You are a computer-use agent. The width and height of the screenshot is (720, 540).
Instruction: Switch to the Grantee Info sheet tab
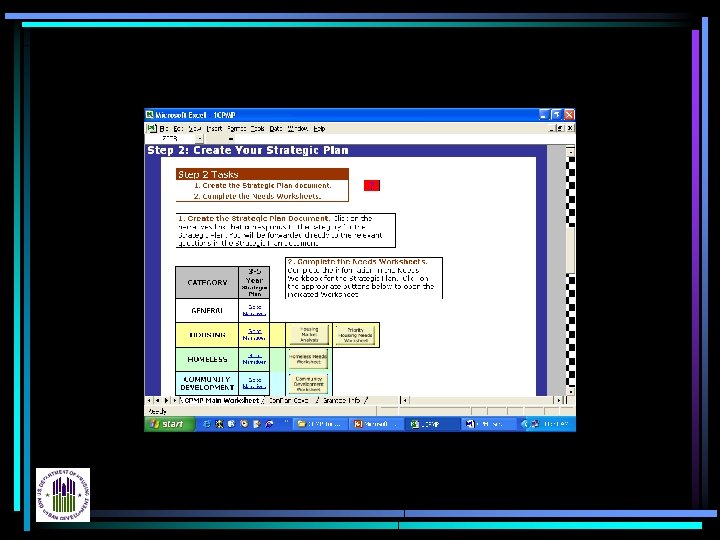342,400
